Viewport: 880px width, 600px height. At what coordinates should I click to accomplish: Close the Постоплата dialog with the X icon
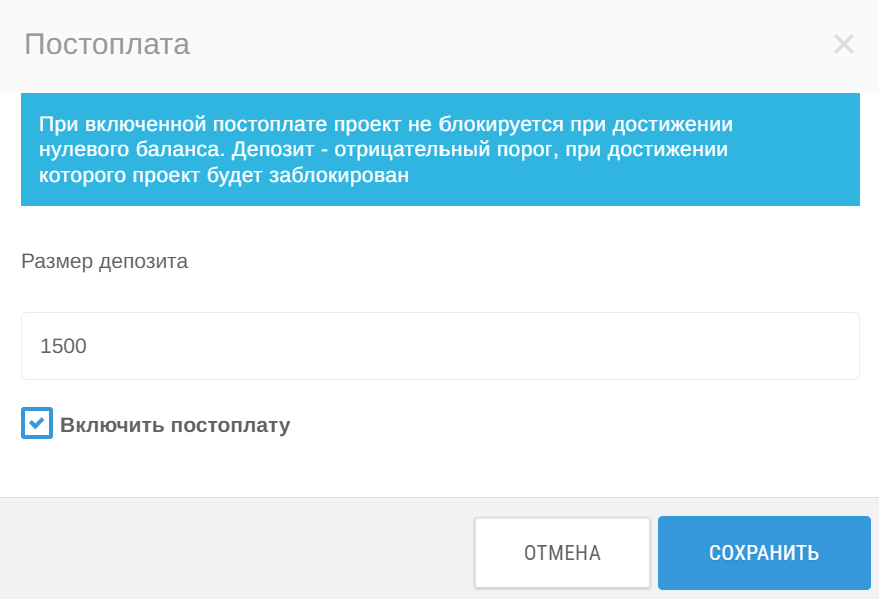click(843, 44)
